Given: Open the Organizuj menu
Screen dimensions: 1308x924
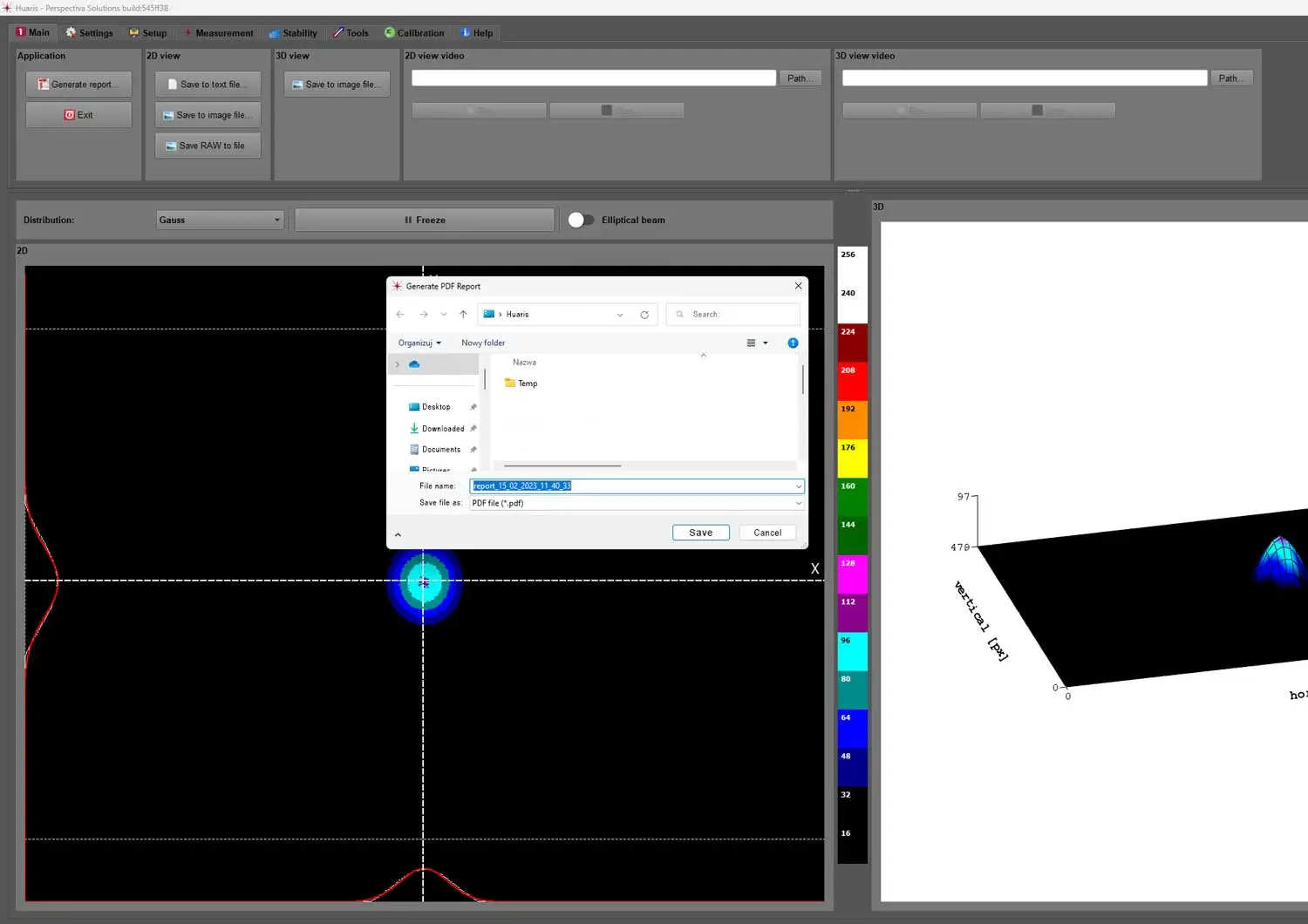Looking at the screenshot, I should pos(419,343).
